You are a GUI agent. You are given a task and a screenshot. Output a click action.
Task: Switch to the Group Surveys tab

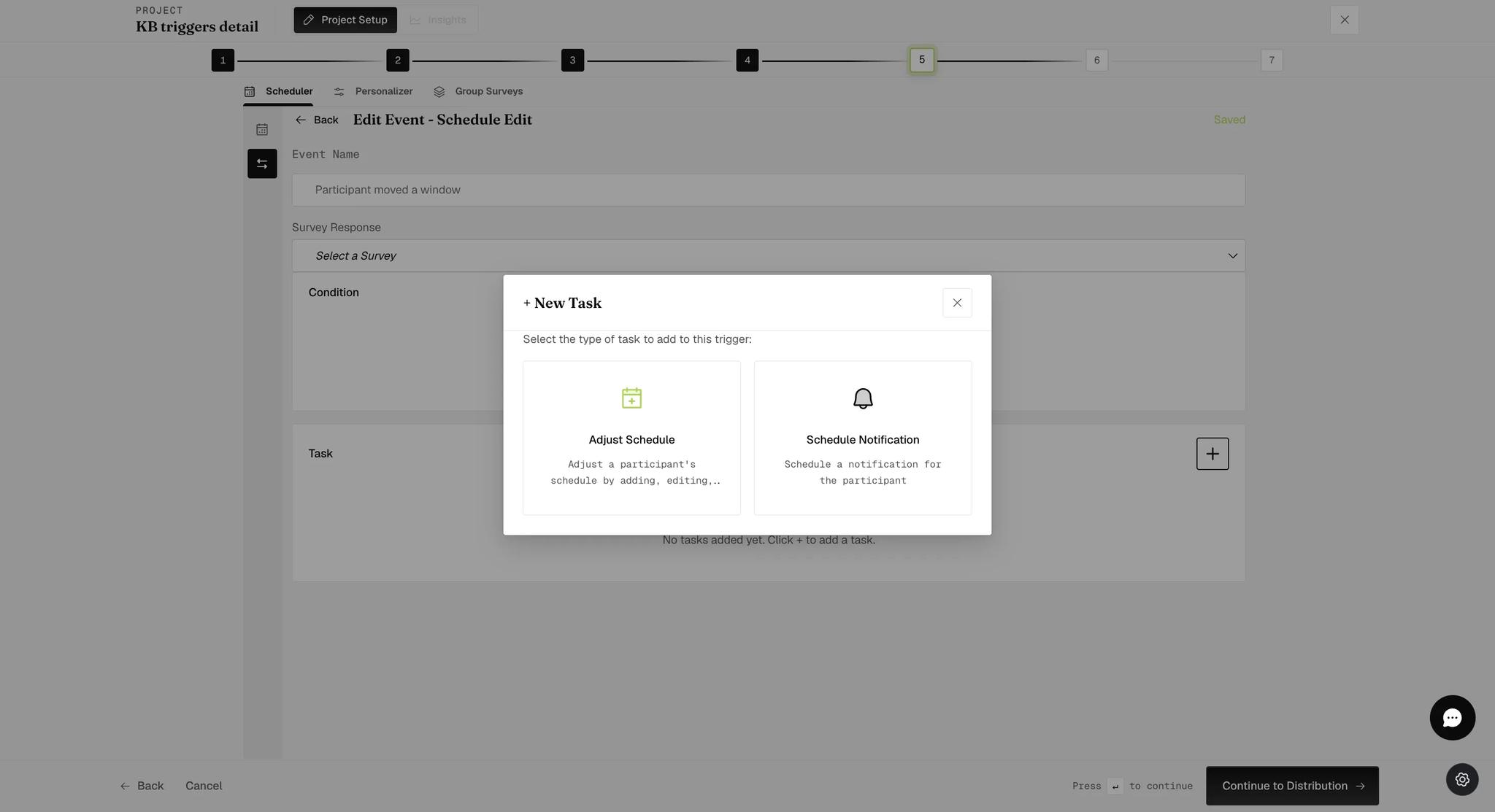click(478, 91)
